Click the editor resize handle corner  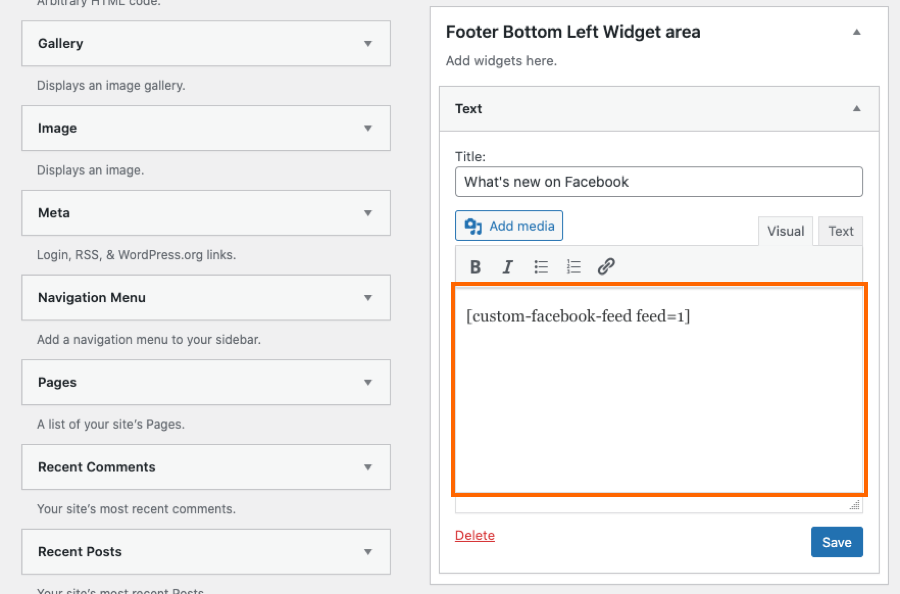click(855, 505)
